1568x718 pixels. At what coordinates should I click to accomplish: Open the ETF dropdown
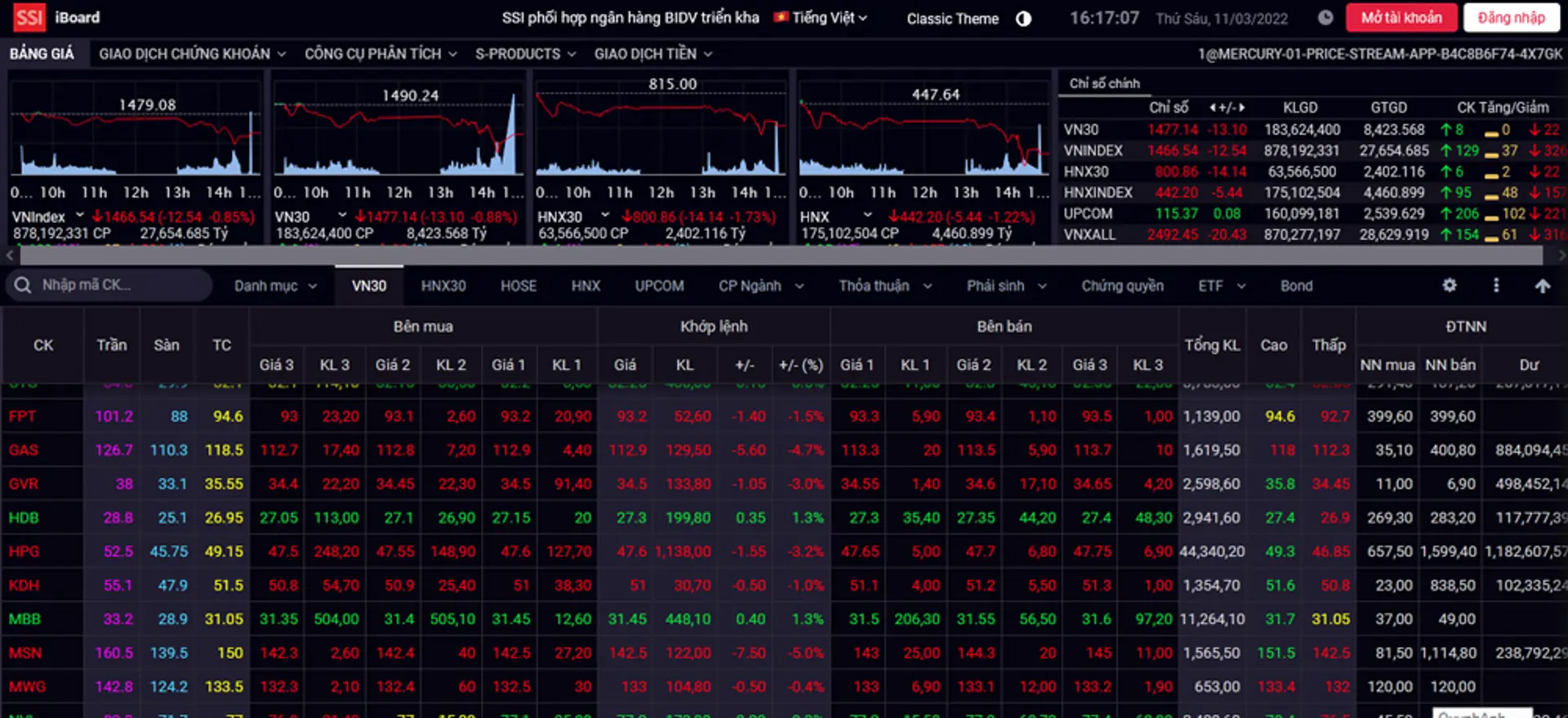click(x=1222, y=286)
